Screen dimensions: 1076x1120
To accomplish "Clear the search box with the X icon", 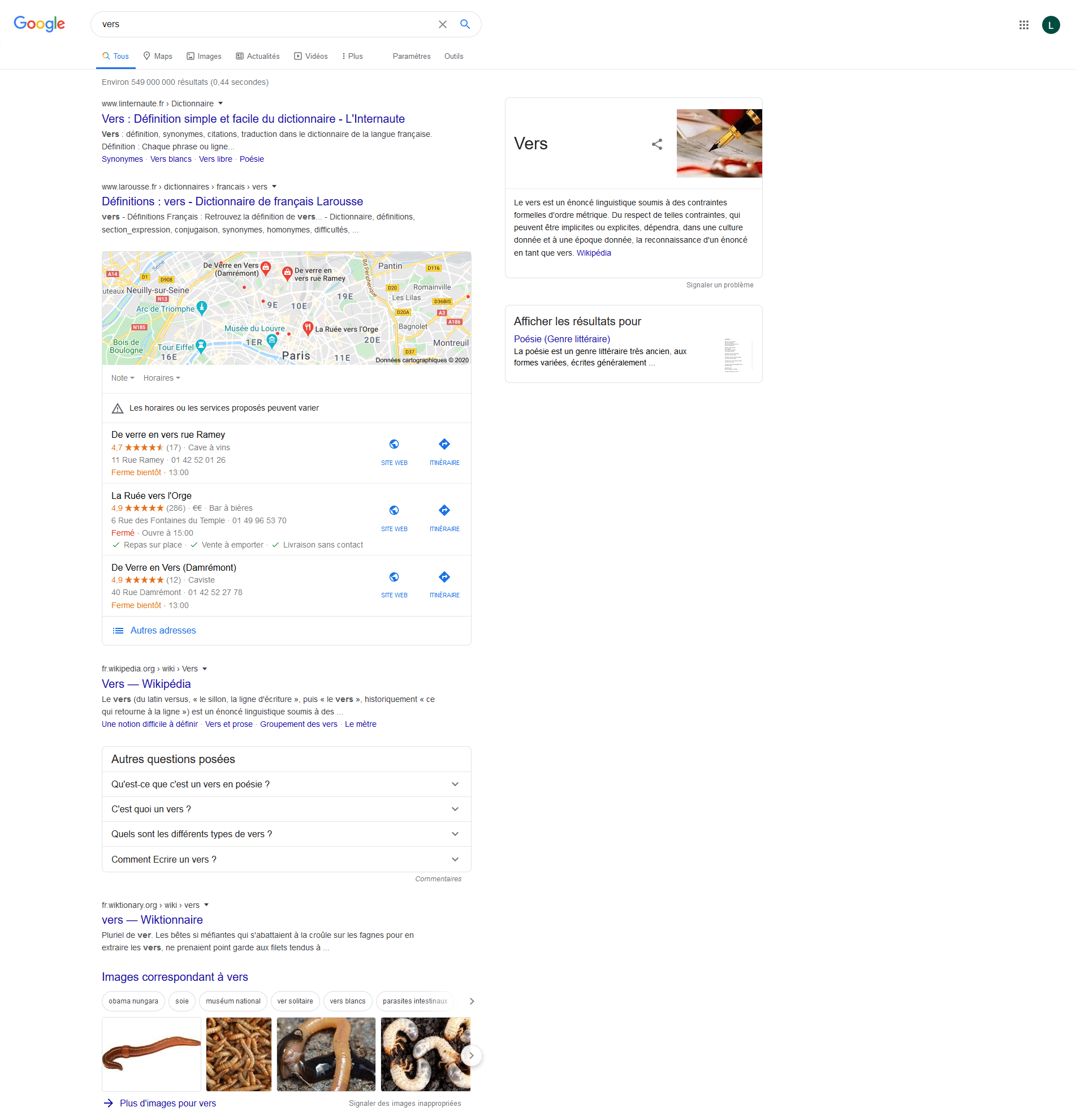I will click(x=442, y=24).
